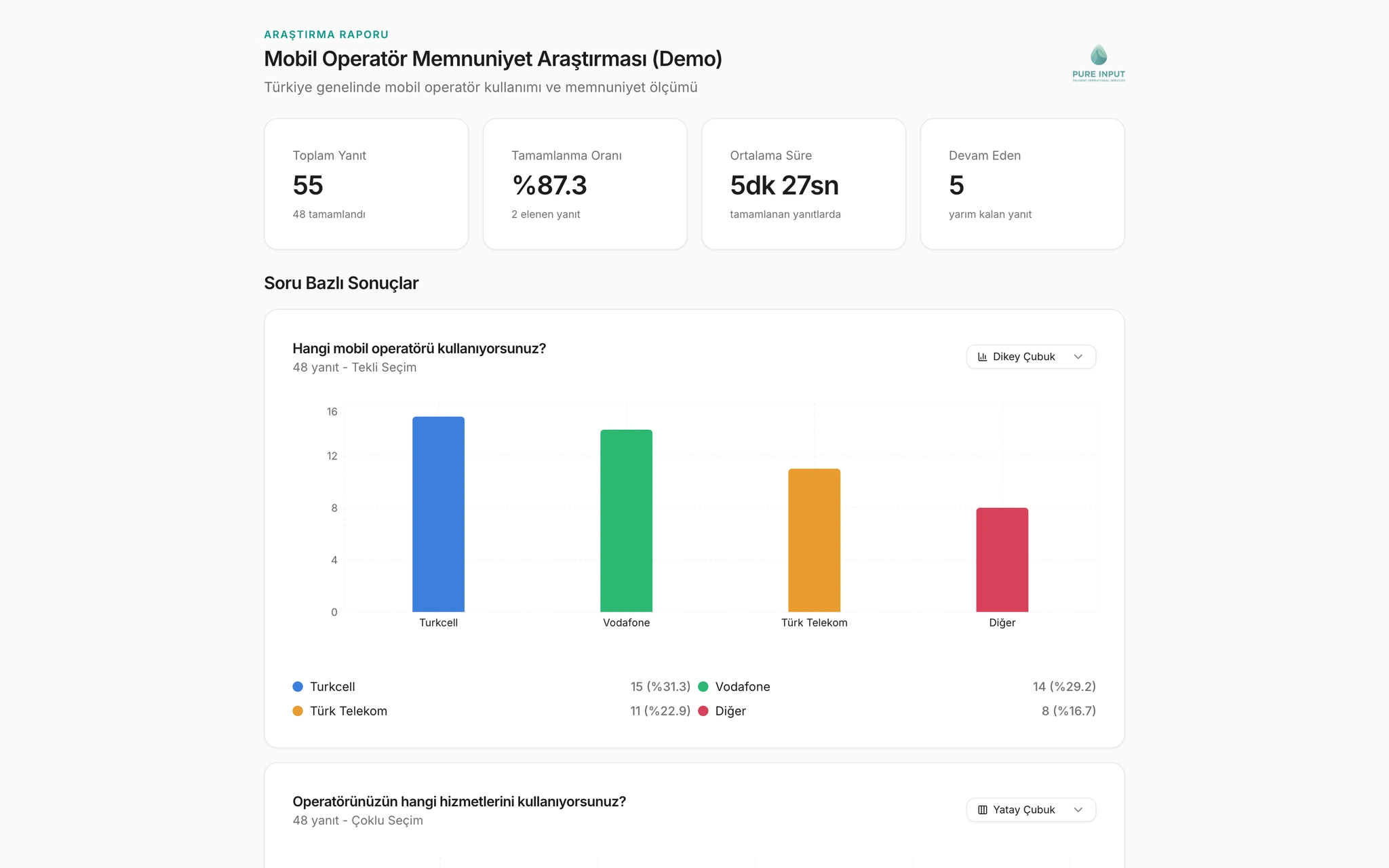
Task: Click the chevron arrow beside Yatay Çubuk
Action: click(x=1078, y=810)
